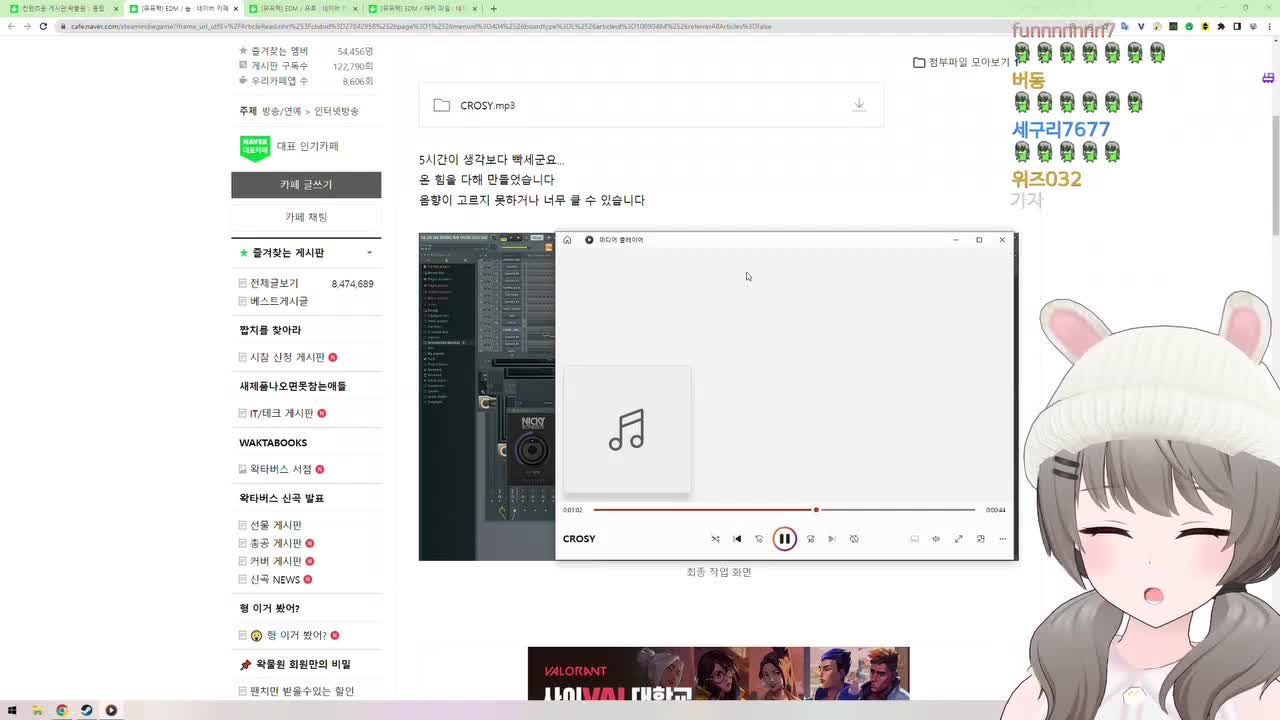This screenshot has width=1280, height=720.
Task: Open the media player volume control
Action: coord(935,539)
